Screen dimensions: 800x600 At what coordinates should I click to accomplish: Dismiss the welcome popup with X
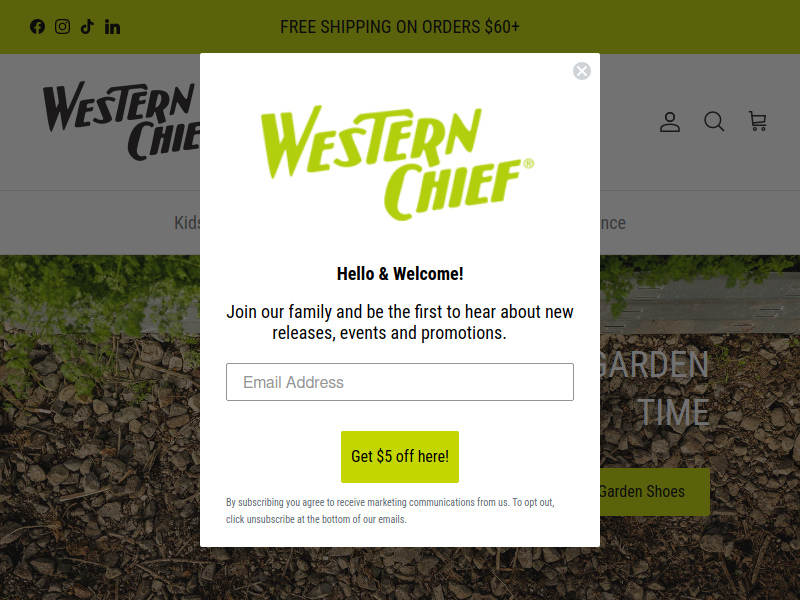click(x=582, y=71)
